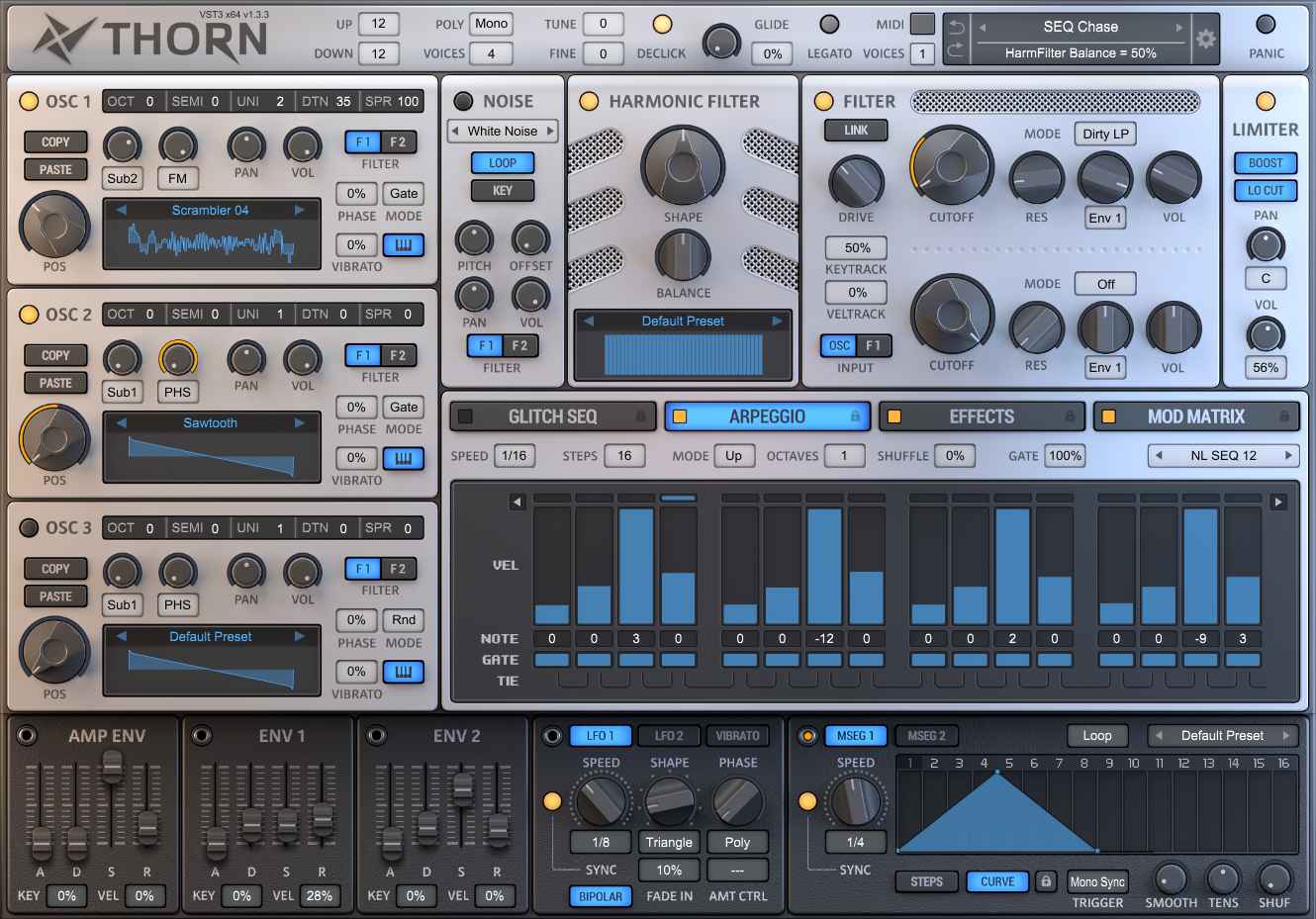Enable LINK in the Filter section

click(855, 130)
